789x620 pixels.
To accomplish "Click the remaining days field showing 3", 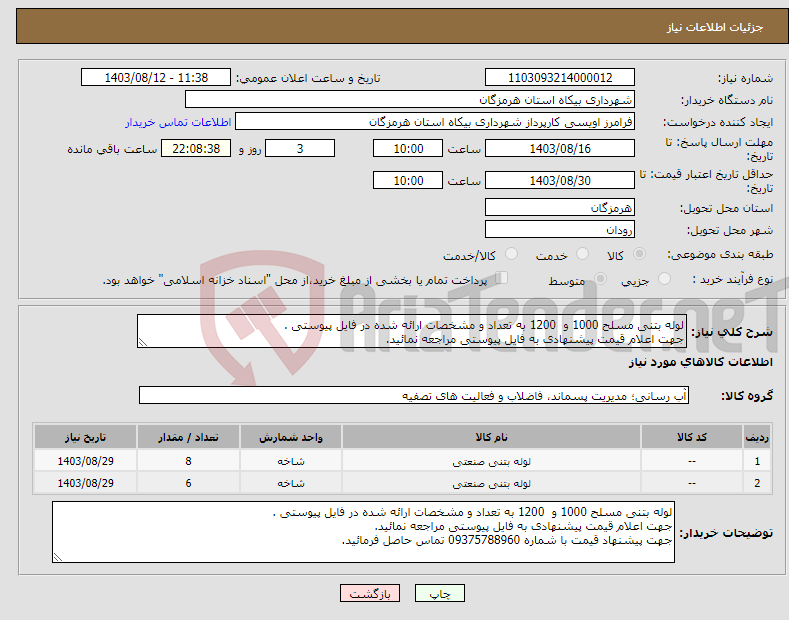I will pos(300,148).
